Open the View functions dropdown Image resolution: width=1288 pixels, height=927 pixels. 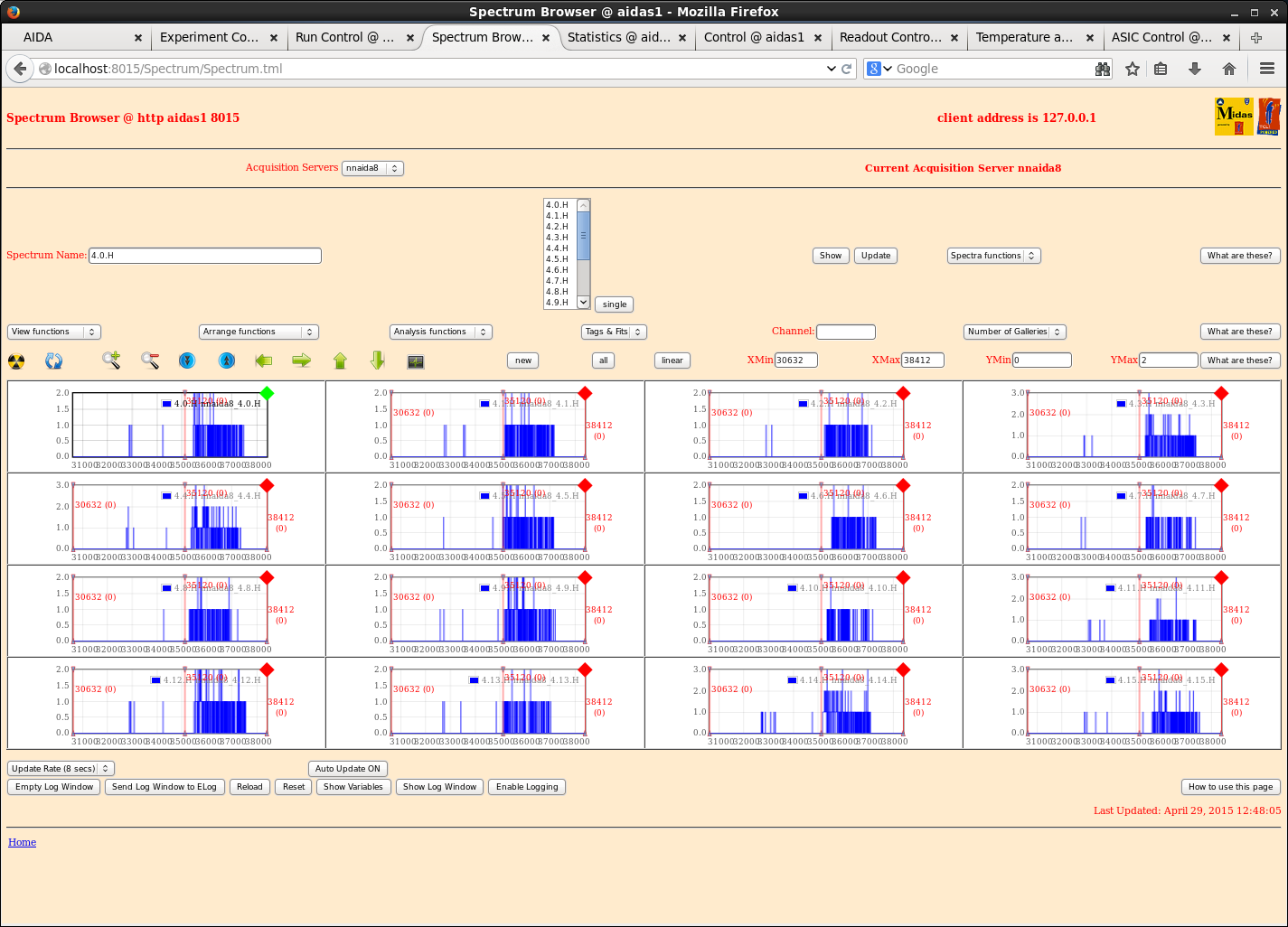tap(54, 332)
